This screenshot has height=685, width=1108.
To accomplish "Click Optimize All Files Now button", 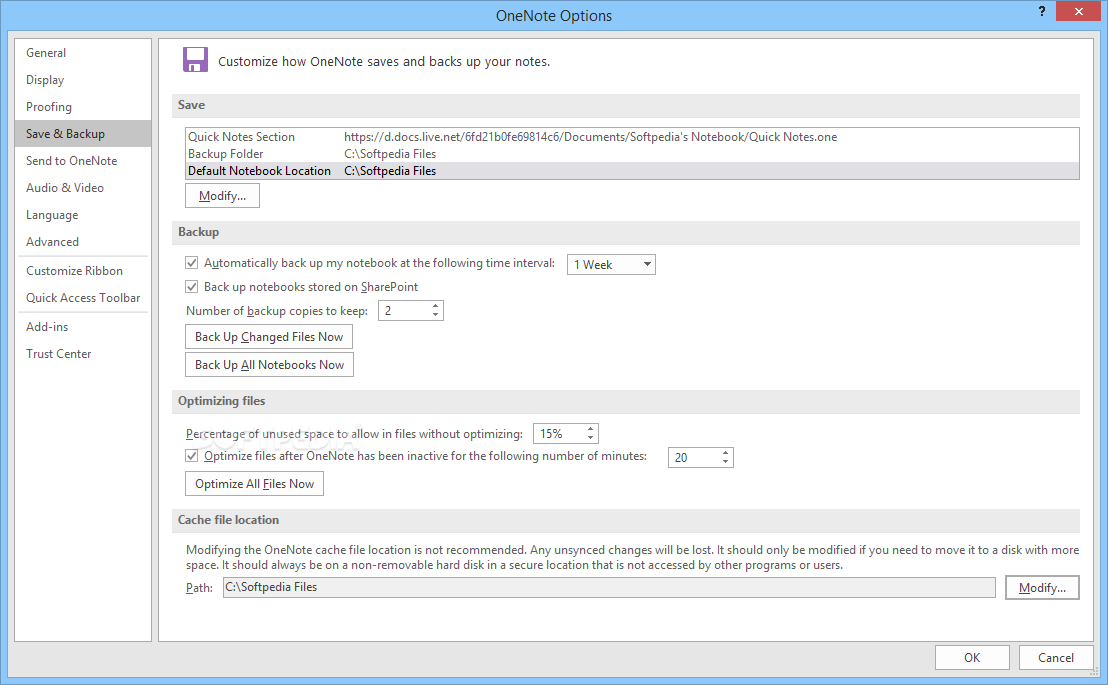I will pyautogui.click(x=254, y=484).
